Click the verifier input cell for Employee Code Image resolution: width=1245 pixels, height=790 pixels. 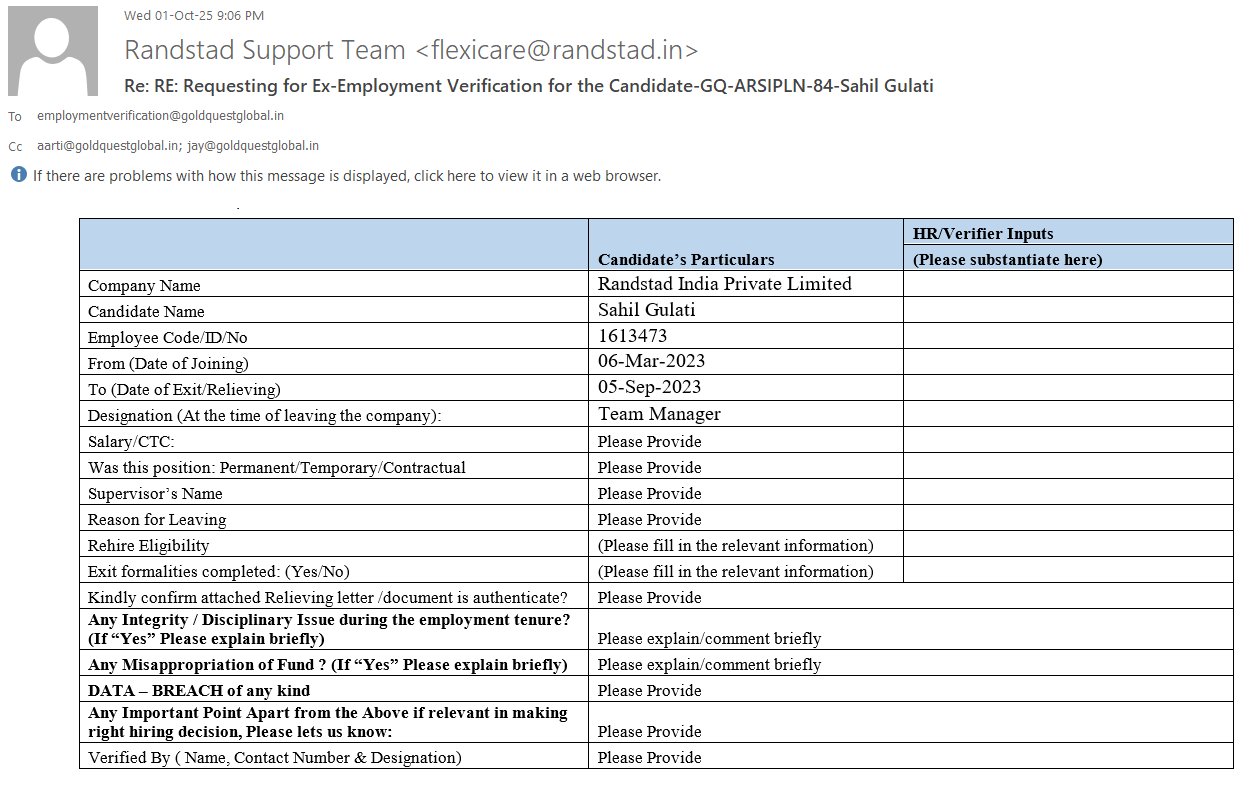click(1067, 336)
